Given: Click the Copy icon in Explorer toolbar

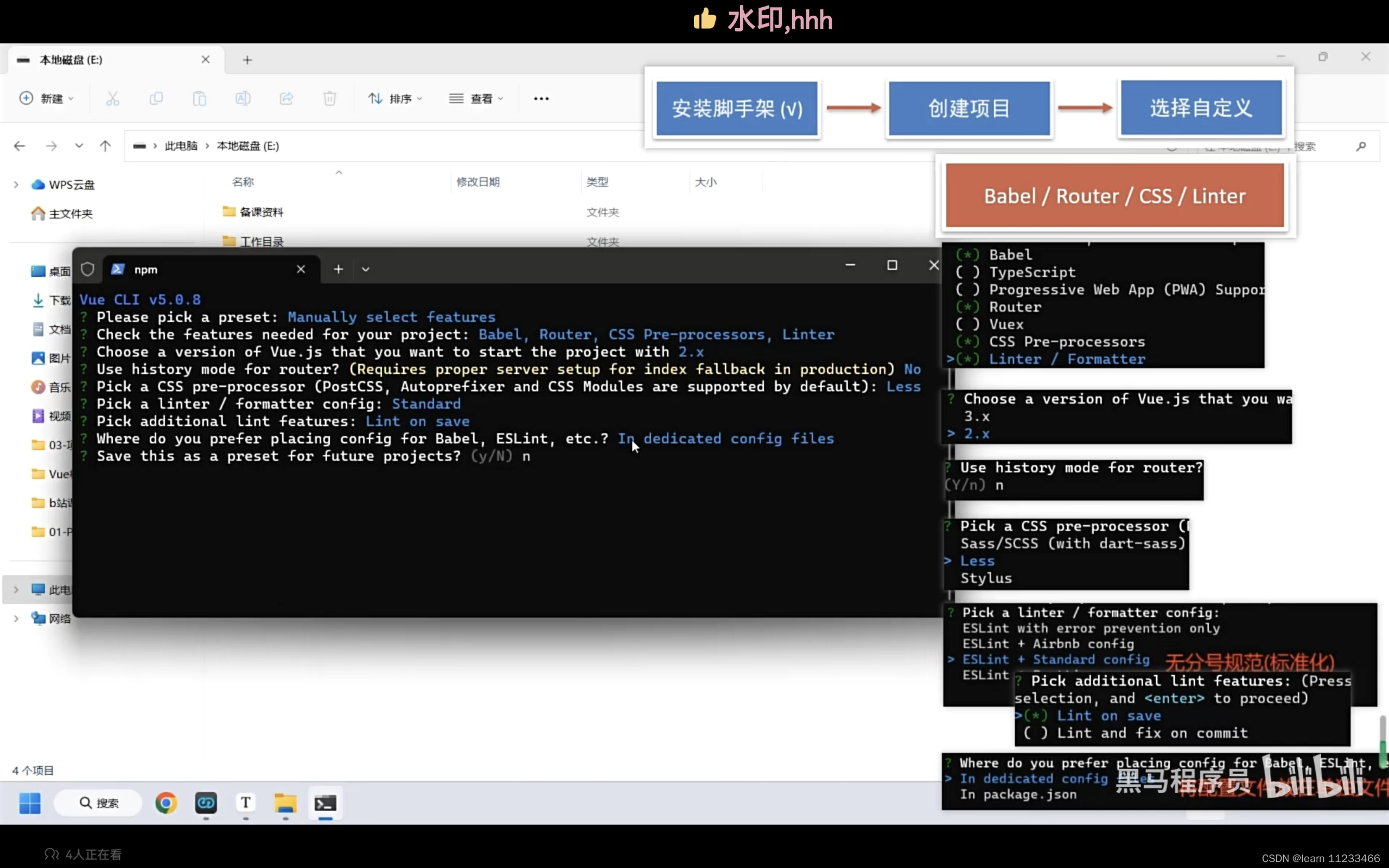Looking at the screenshot, I should point(156,98).
